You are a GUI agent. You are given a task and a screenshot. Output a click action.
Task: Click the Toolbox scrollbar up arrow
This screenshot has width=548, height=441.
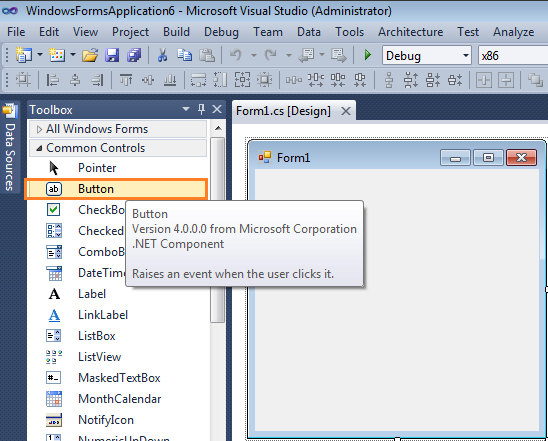(x=218, y=128)
